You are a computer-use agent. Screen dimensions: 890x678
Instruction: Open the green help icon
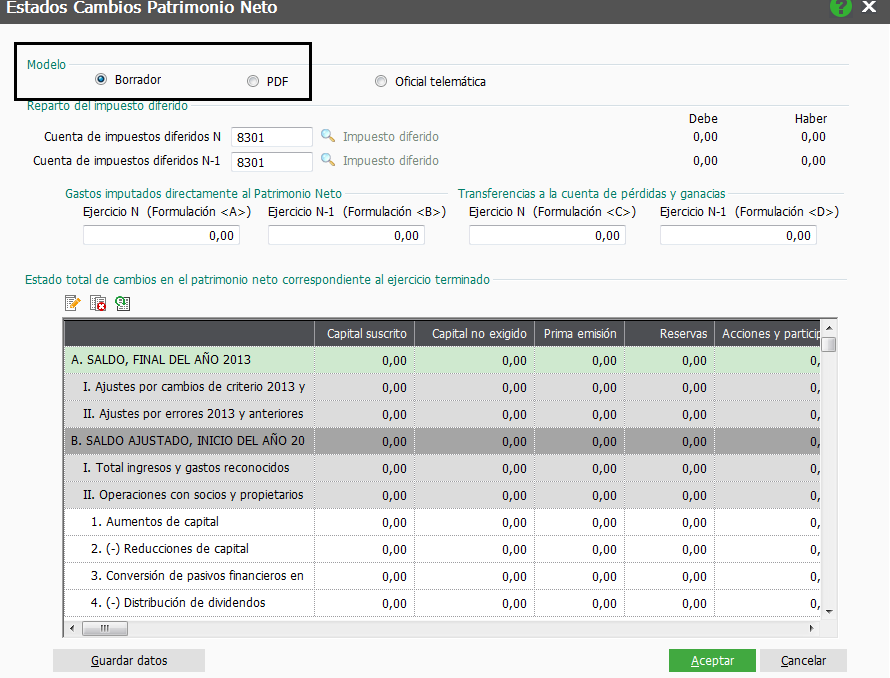pyautogui.click(x=840, y=7)
